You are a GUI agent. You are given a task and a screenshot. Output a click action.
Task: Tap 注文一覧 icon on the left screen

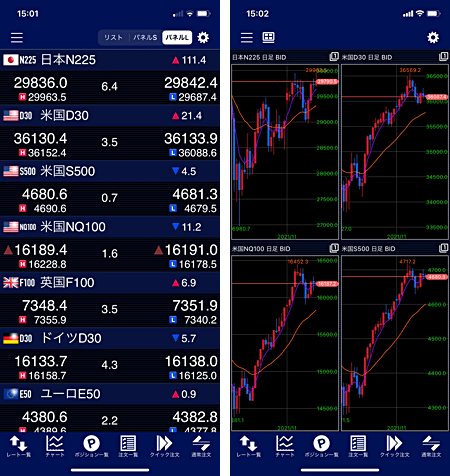(128, 447)
